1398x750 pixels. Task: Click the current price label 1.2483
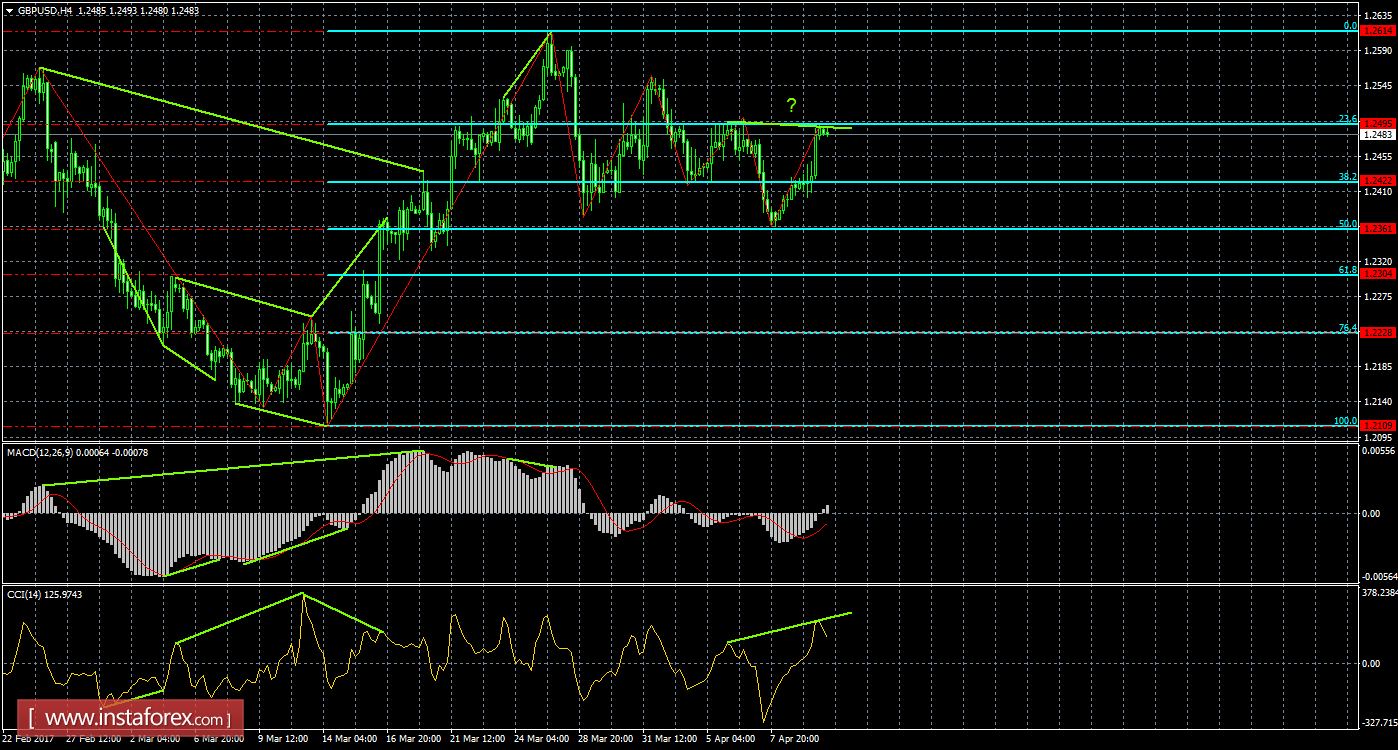pos(1378,134)
